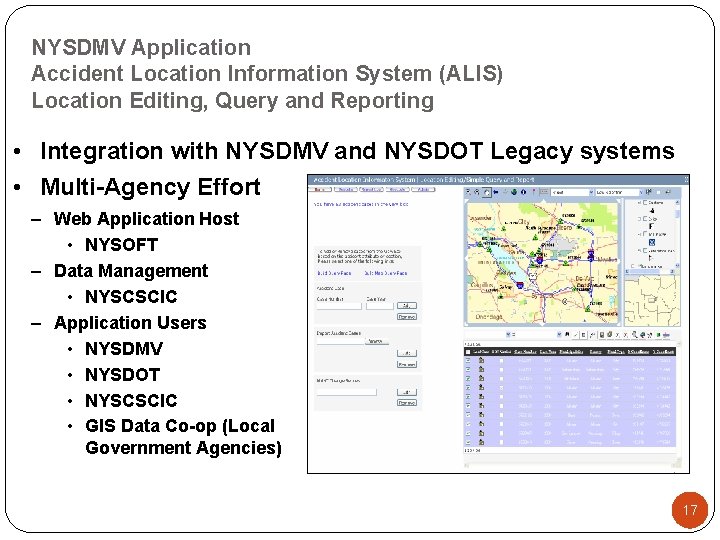
Task: Click the locate icon in last results row
Action: coord(481,442)
